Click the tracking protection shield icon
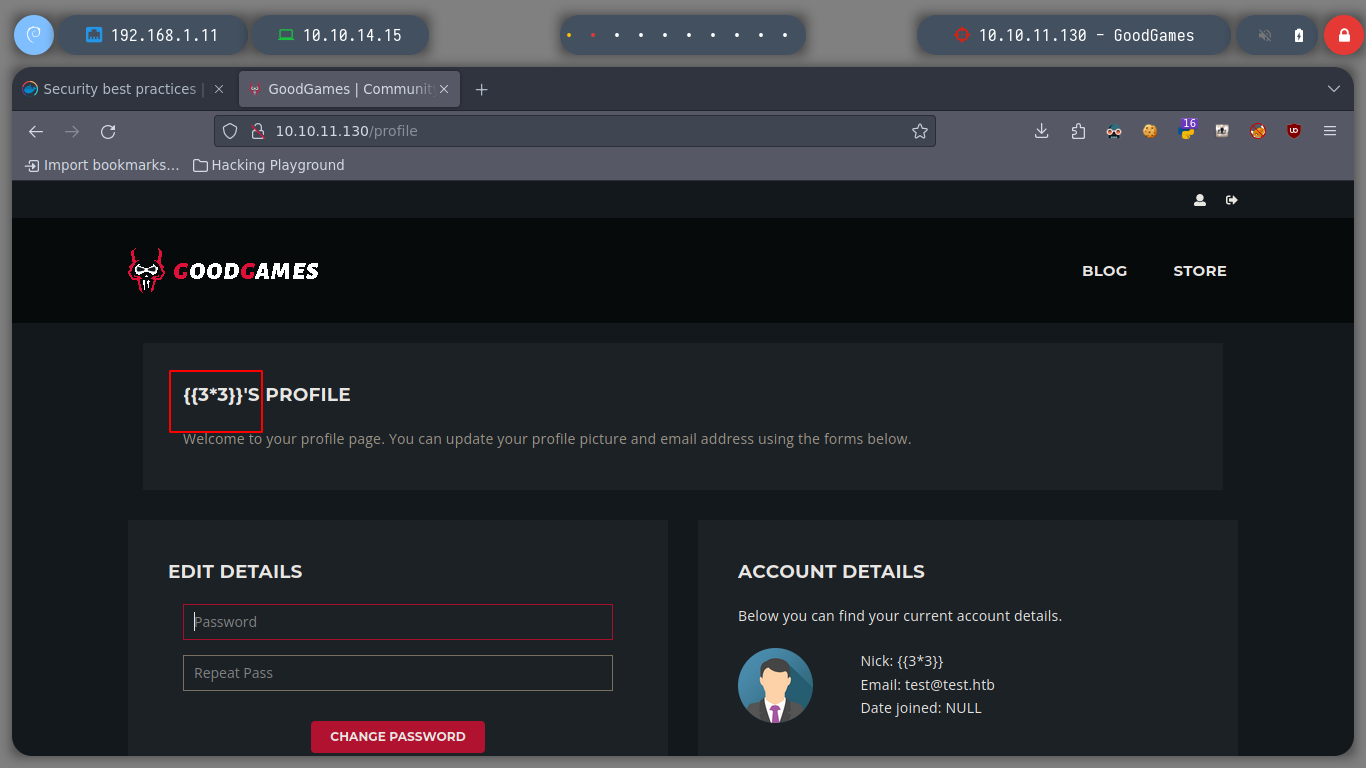Viewport: 1366px width, 768px height. (230, 131)
